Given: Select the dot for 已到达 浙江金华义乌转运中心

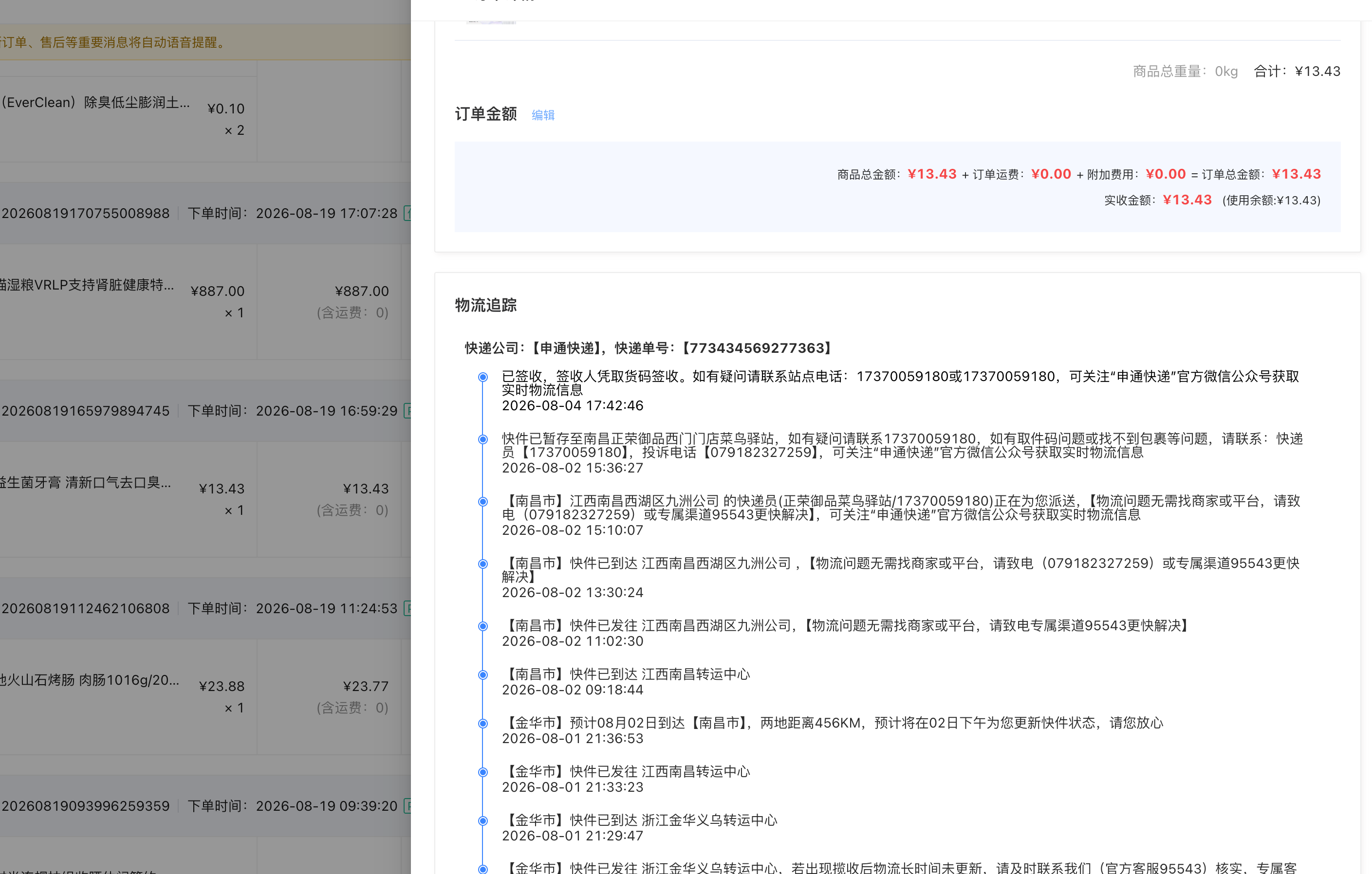Looking at the screenshot, I should coord(482,820).
